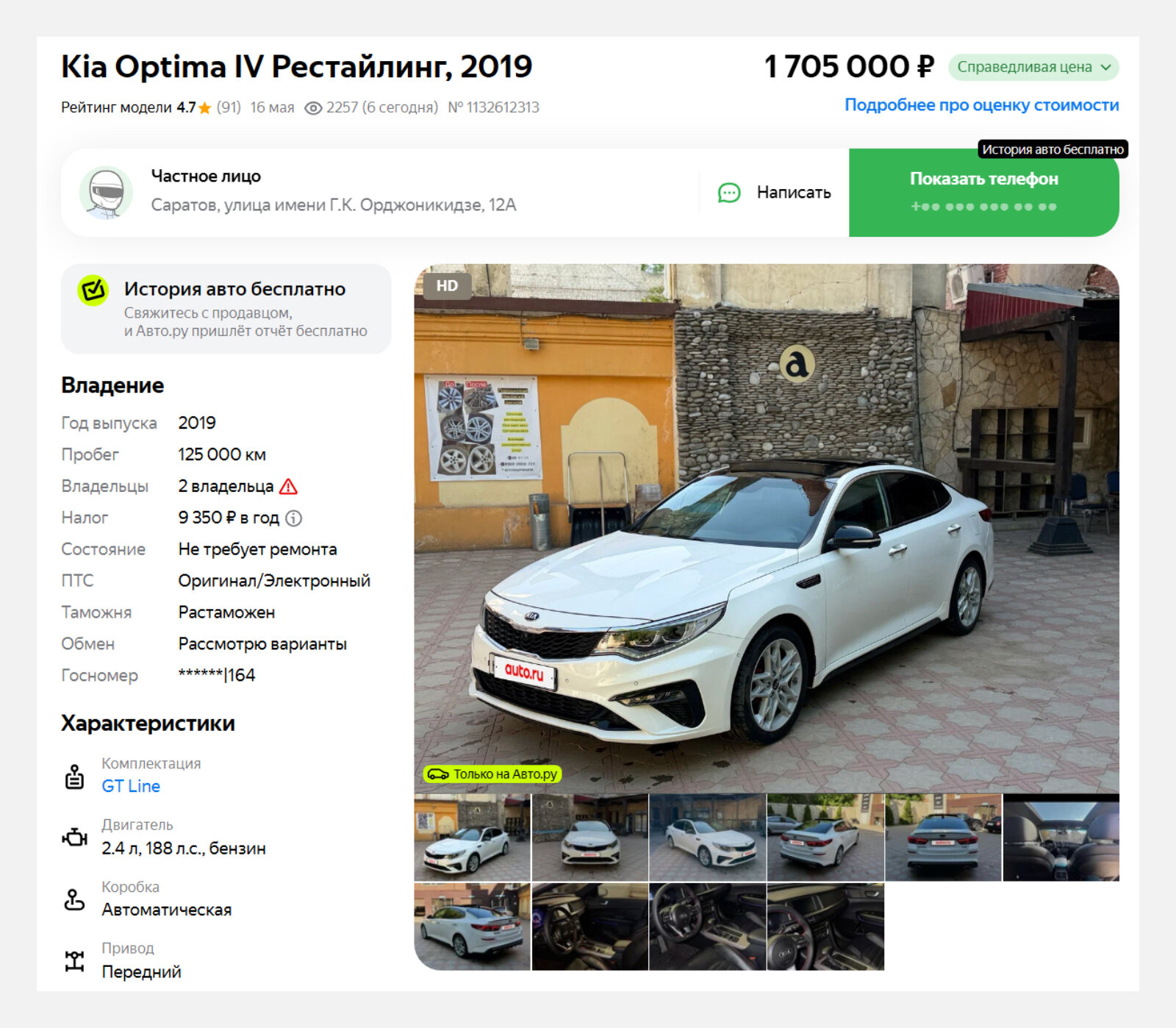
Task: Click the exchange value 'Рассмотрю варианты'
Action: point(262,644)
